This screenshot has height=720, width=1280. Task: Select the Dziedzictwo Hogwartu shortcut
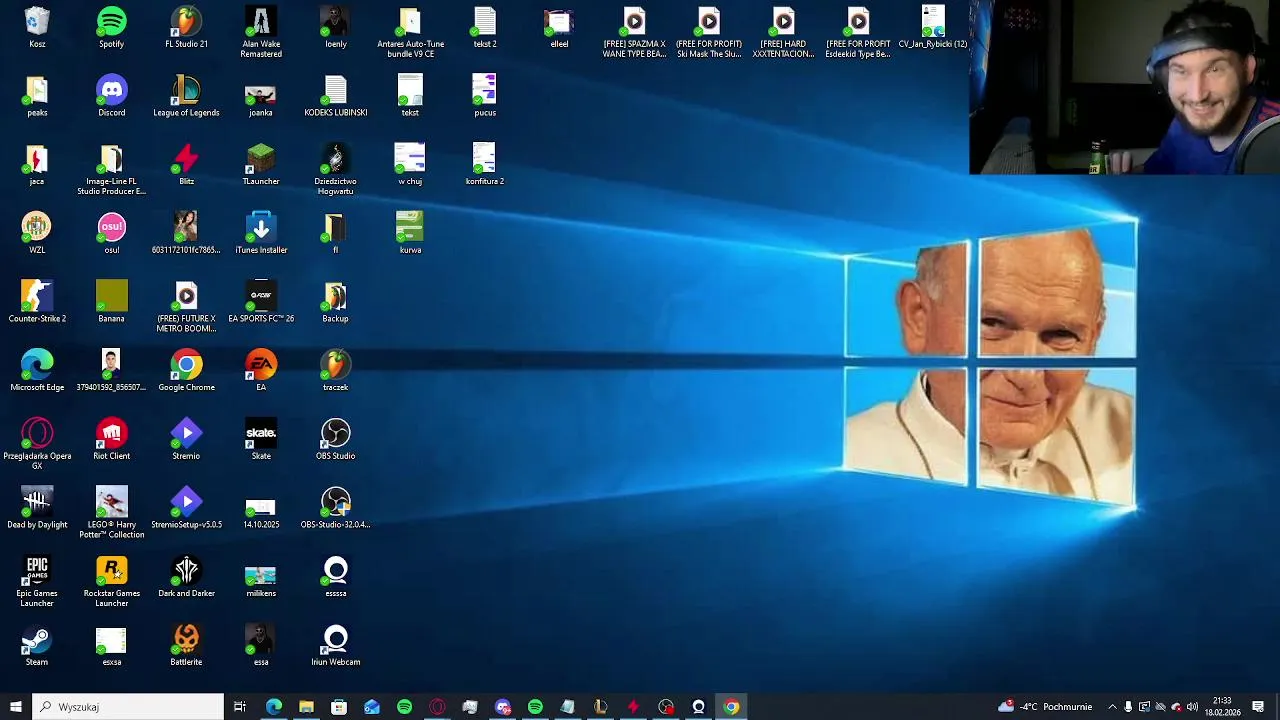(335, 170)
